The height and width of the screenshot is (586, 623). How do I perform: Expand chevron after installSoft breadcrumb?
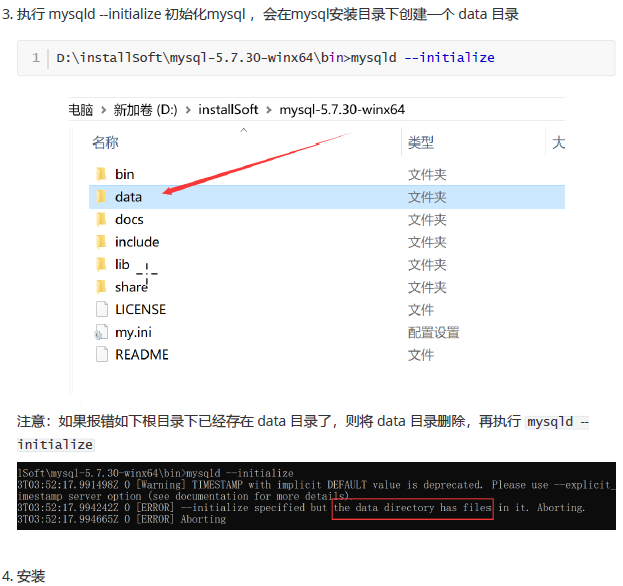point(269,110)
